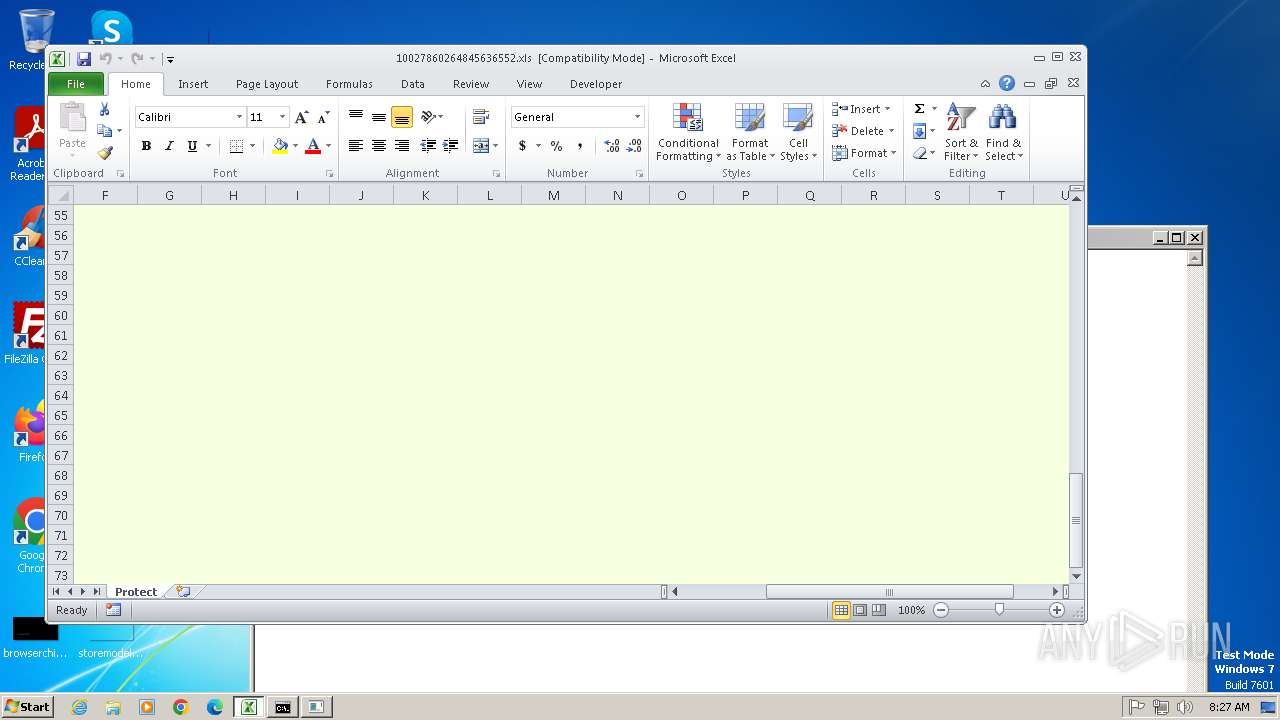Switch to the Formulas tab

coord(349,84)
